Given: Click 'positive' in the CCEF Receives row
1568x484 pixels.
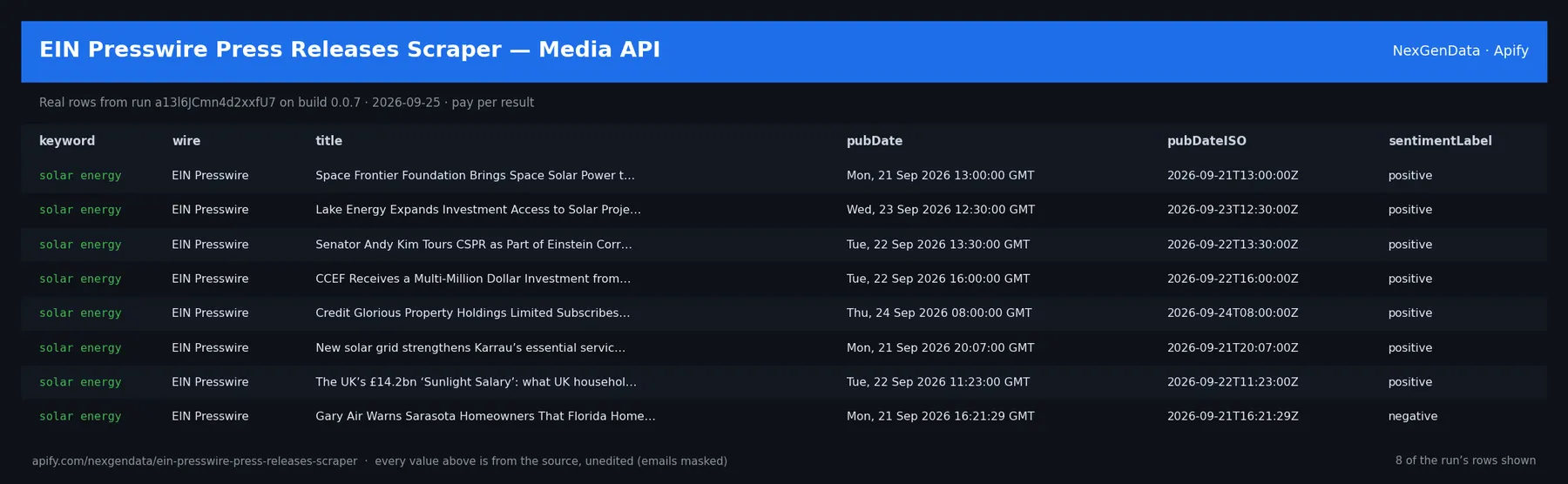Looking at the screenshot, I should click(1409, 279).
